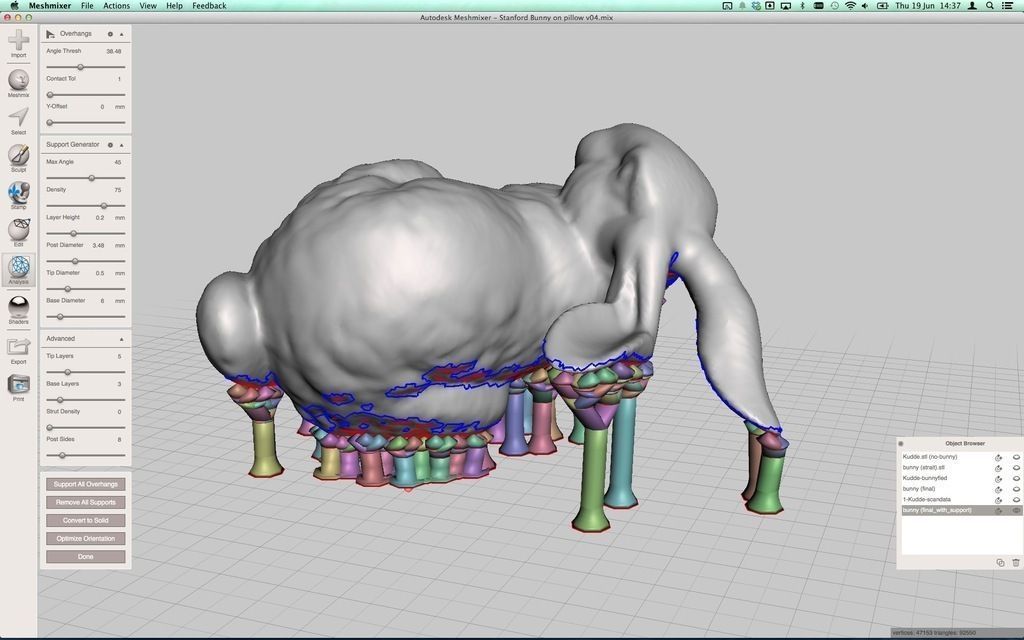Image resolution: width=1024 pixels, height=640 pixels.
Task: Open the Meshmix tool
Action: coord(18,84)
